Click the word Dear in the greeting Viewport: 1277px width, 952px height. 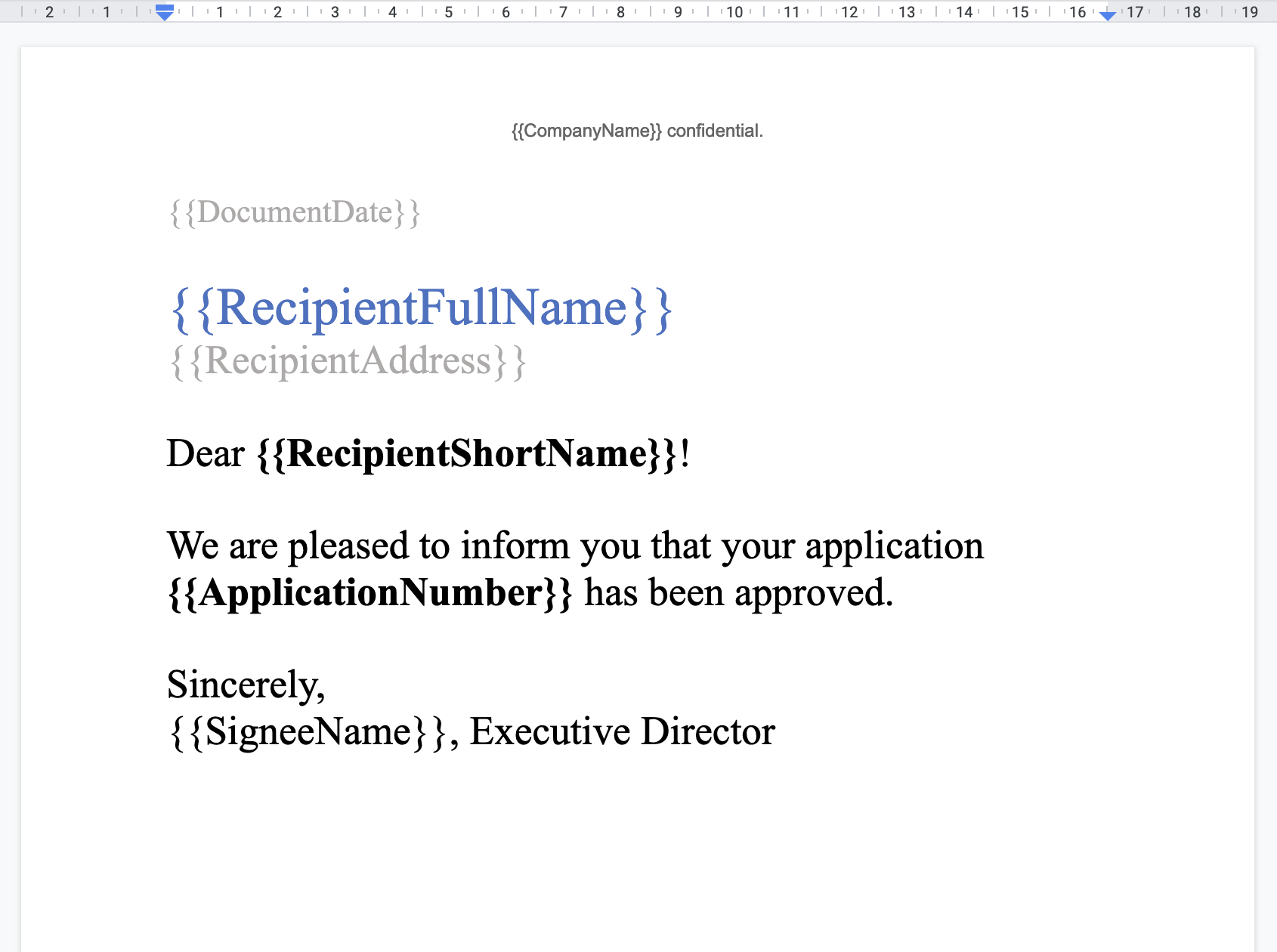pyautogui.click(x=204, y=453)
